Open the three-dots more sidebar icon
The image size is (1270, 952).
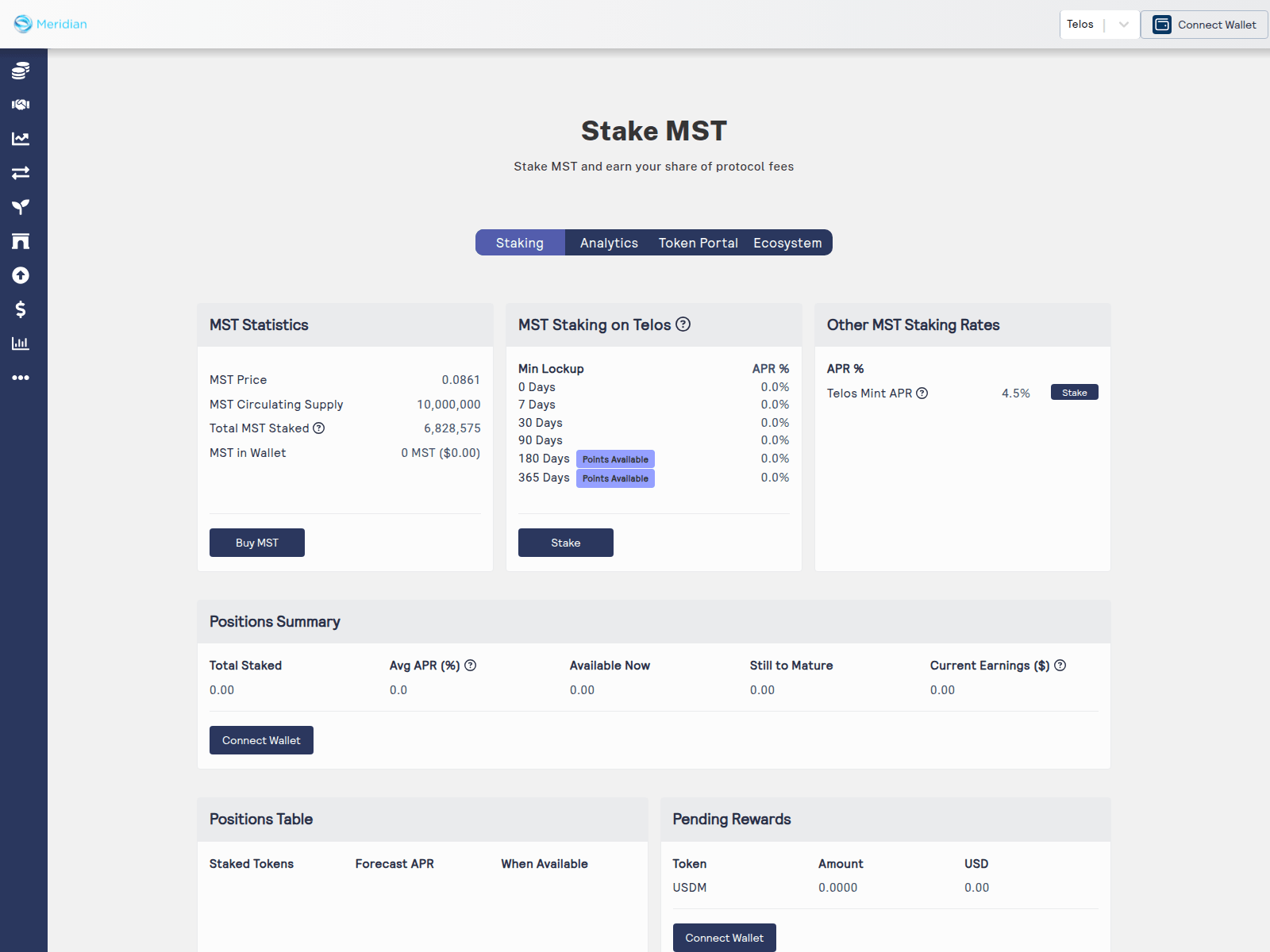coord(21,378)
